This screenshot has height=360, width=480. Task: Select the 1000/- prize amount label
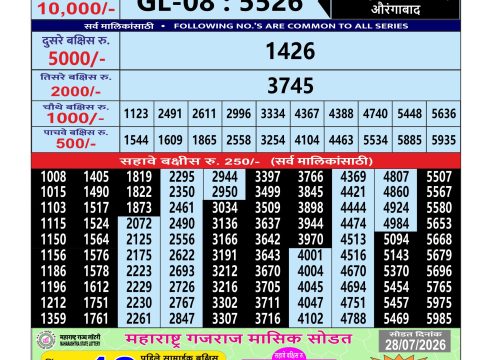[75, 118]
